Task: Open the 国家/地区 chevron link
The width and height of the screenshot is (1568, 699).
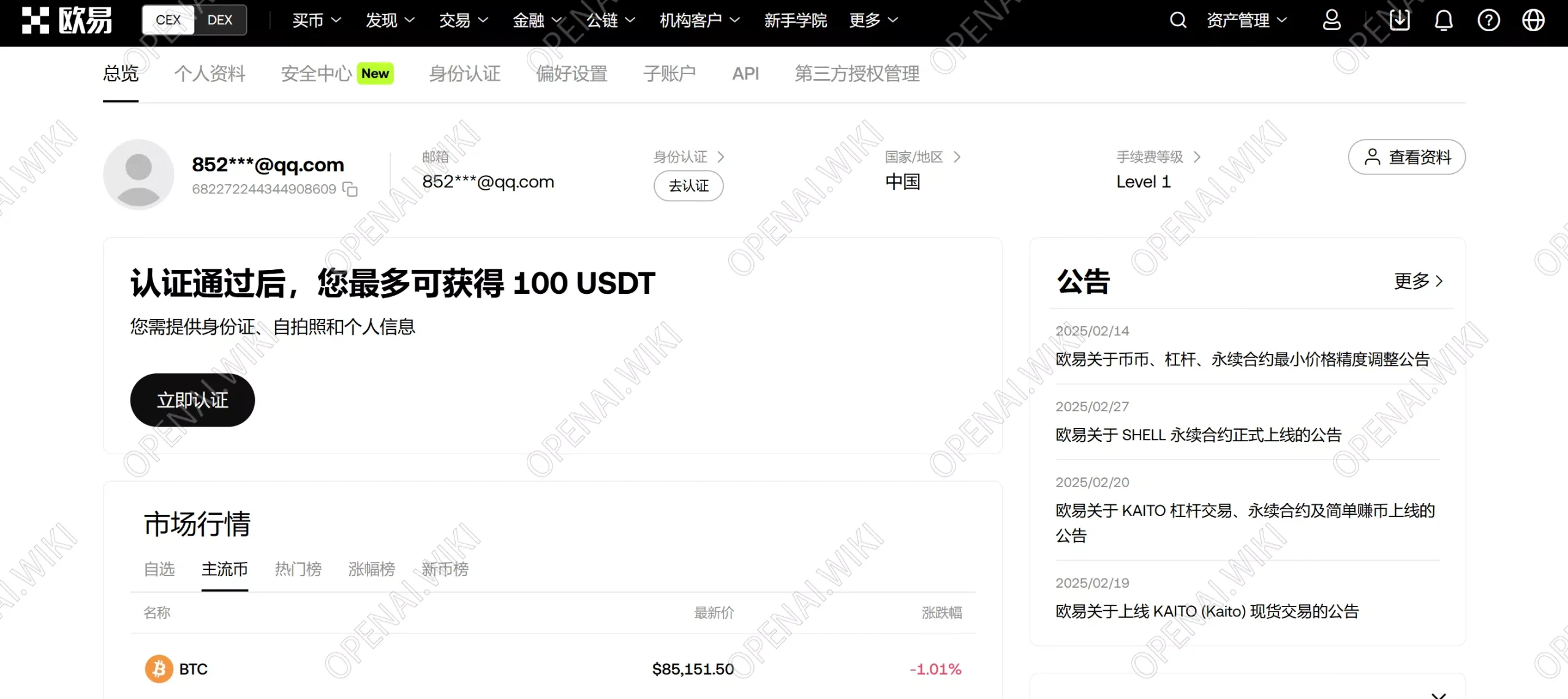Action: [x=923, y=157]
